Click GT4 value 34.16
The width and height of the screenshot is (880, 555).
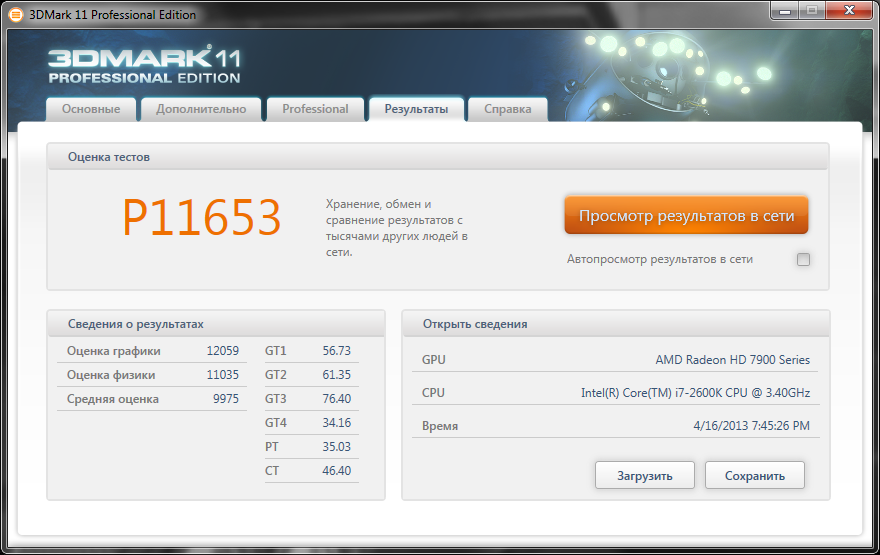point(337,423)
